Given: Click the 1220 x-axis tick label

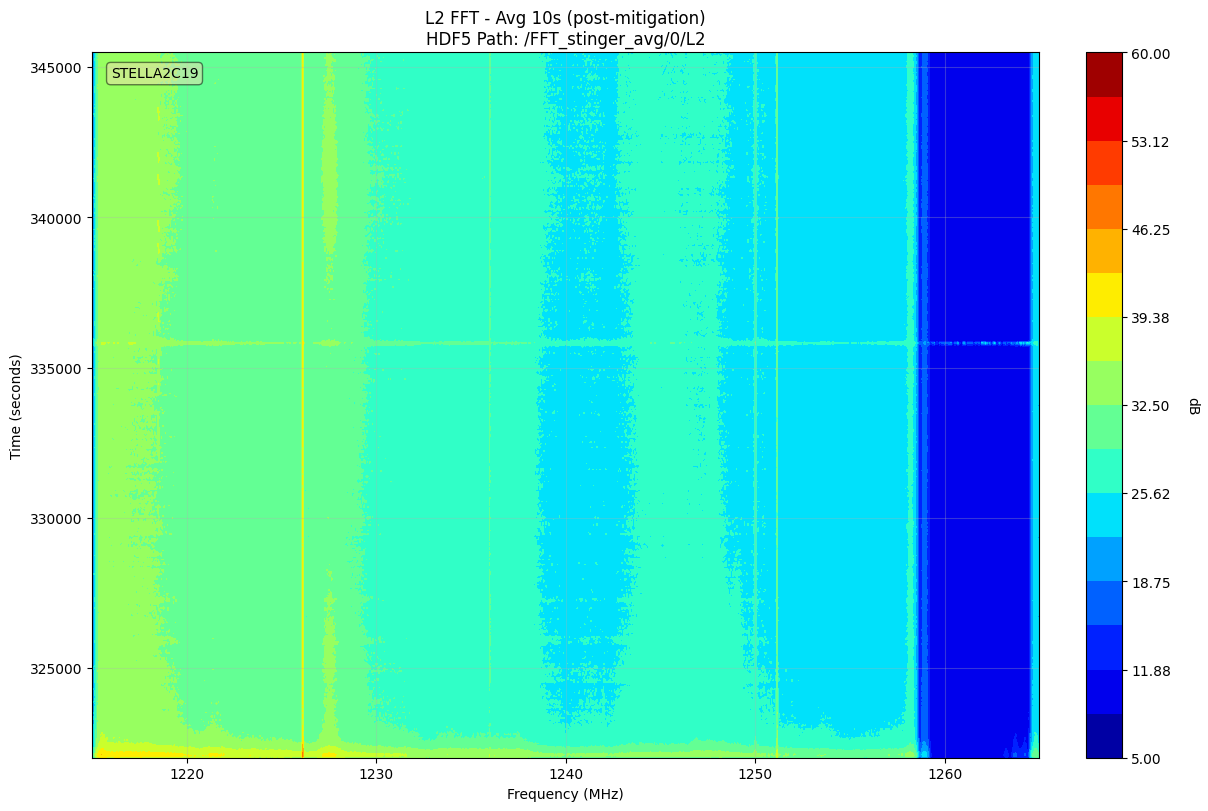Looking at the screenshot, I should [187, 774].
